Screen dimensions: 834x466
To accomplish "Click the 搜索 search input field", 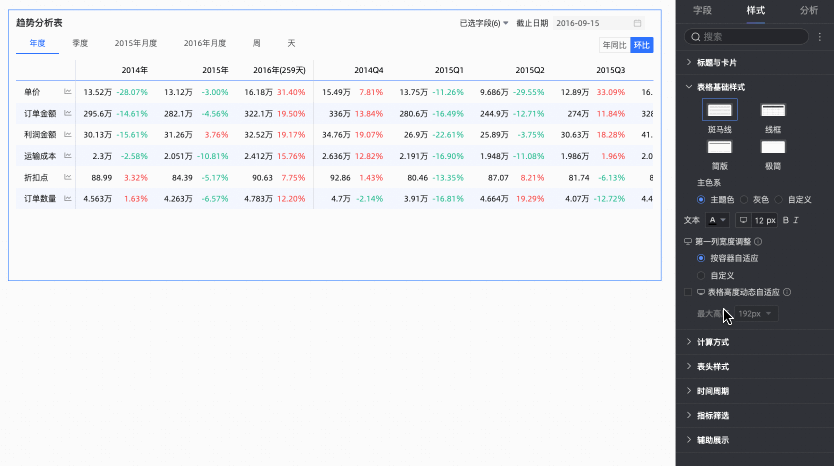I will [x=746, y=37].
